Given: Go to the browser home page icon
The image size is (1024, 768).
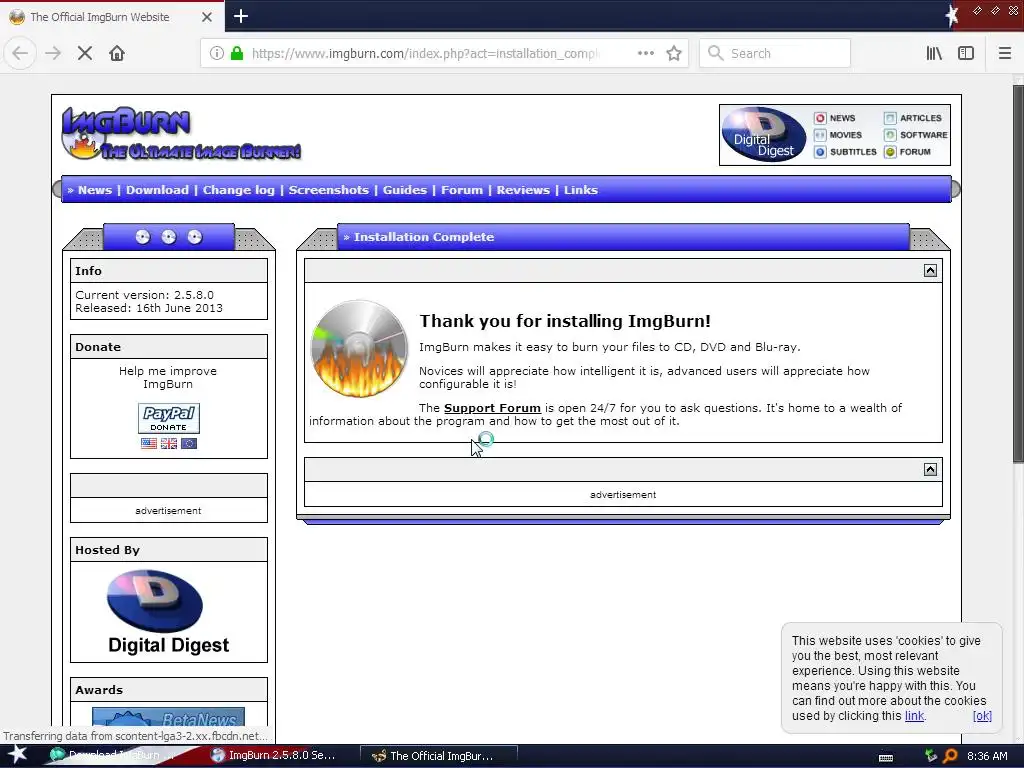Looking at the screenshot, I should pos(117,53).
